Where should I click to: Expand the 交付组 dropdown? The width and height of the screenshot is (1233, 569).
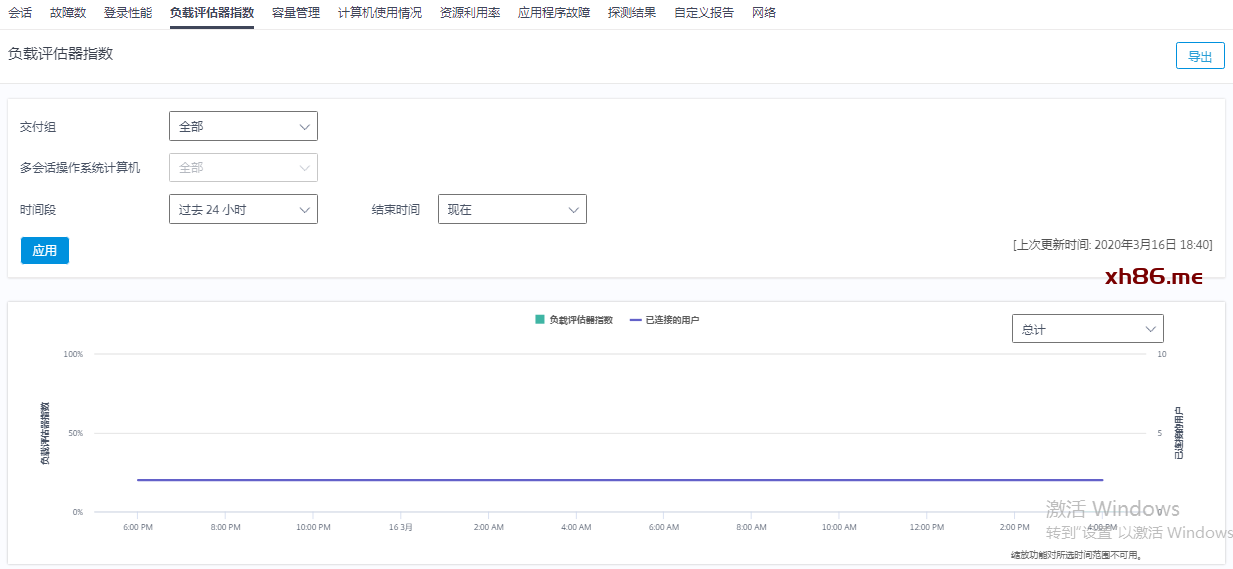coord(243,126)
